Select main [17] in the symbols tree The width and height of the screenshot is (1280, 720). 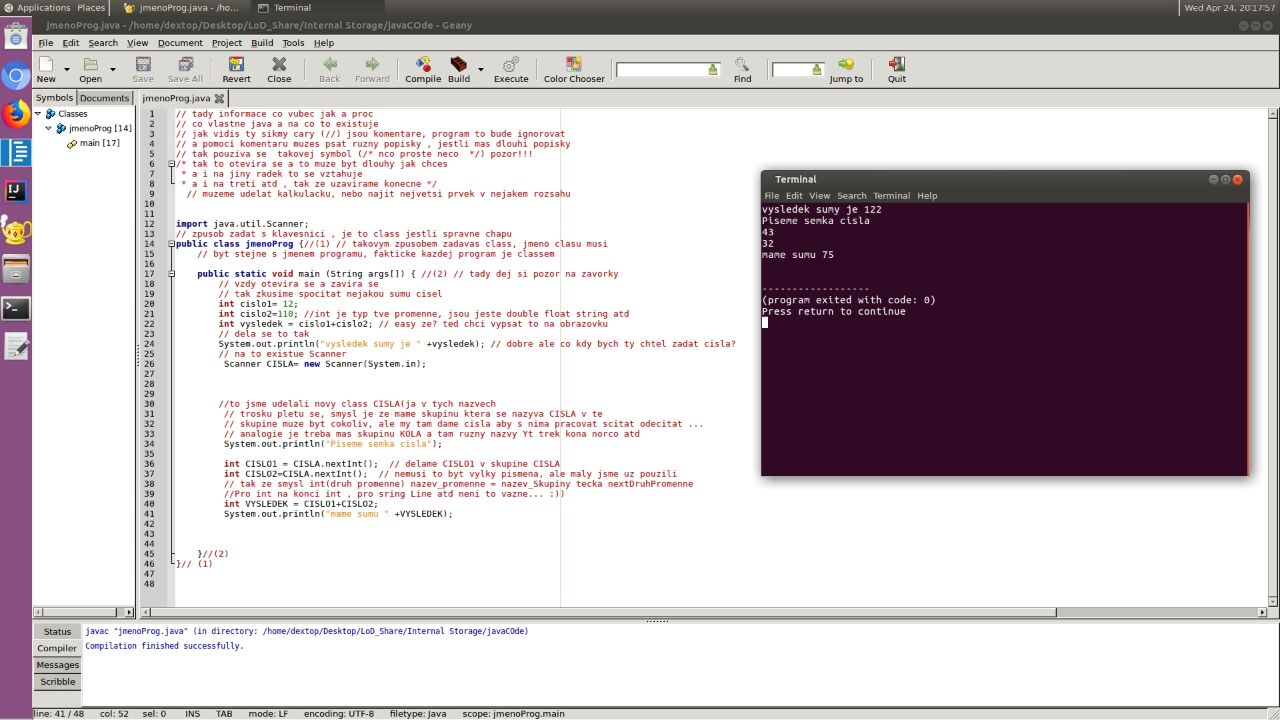99,143
